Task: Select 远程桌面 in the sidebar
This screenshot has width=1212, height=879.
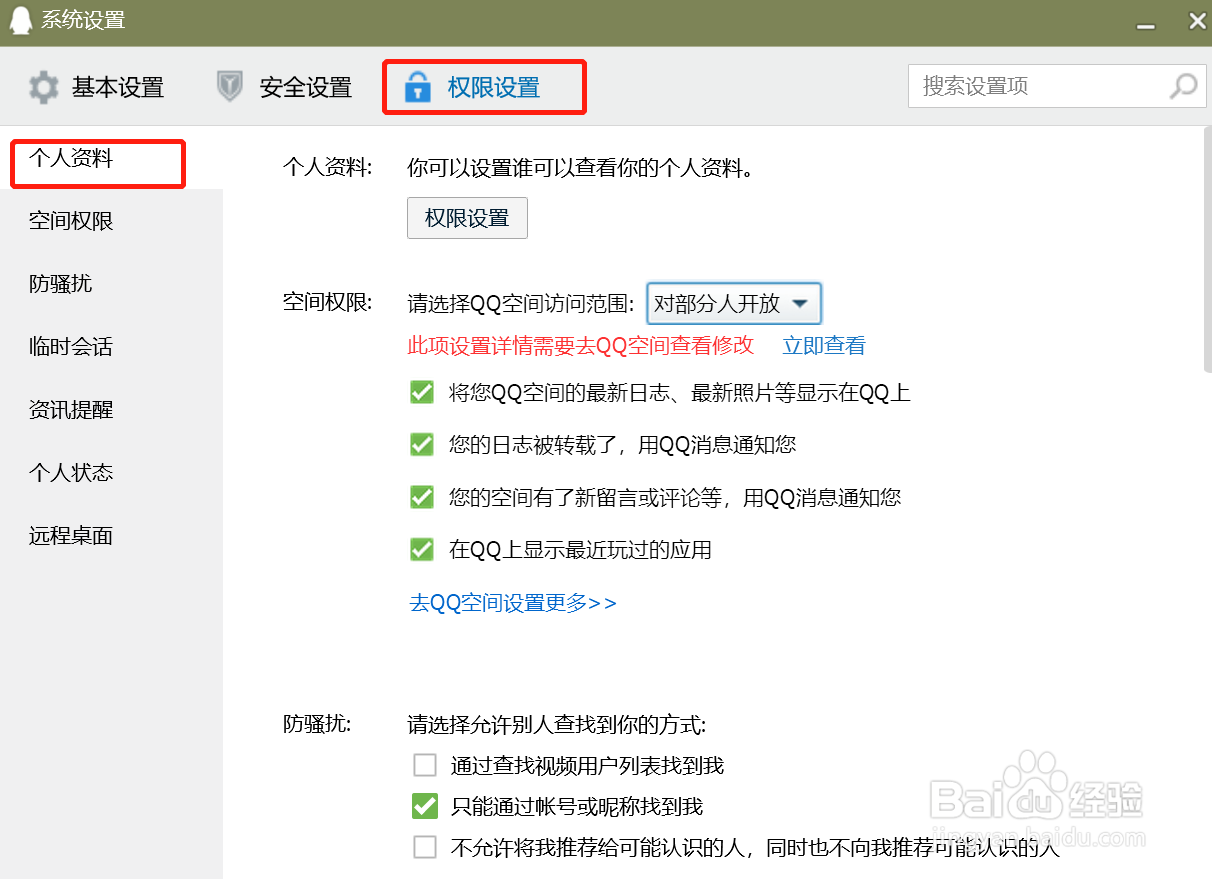Action: (111, 536)
